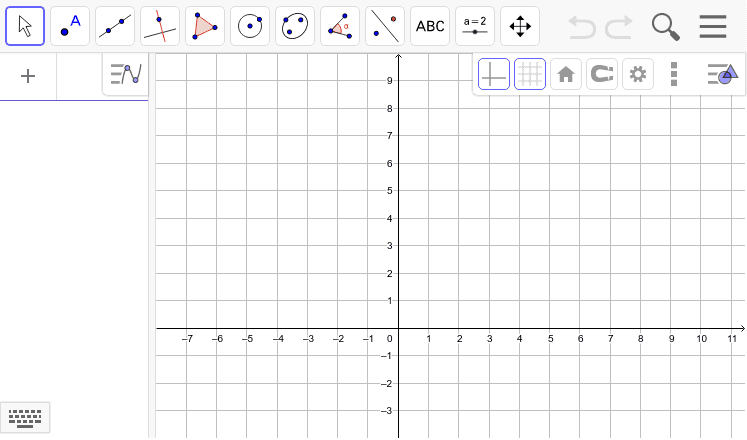Click x-axis label –7
This screenshot has height=440, width=747.
click(x=187, y=339)
